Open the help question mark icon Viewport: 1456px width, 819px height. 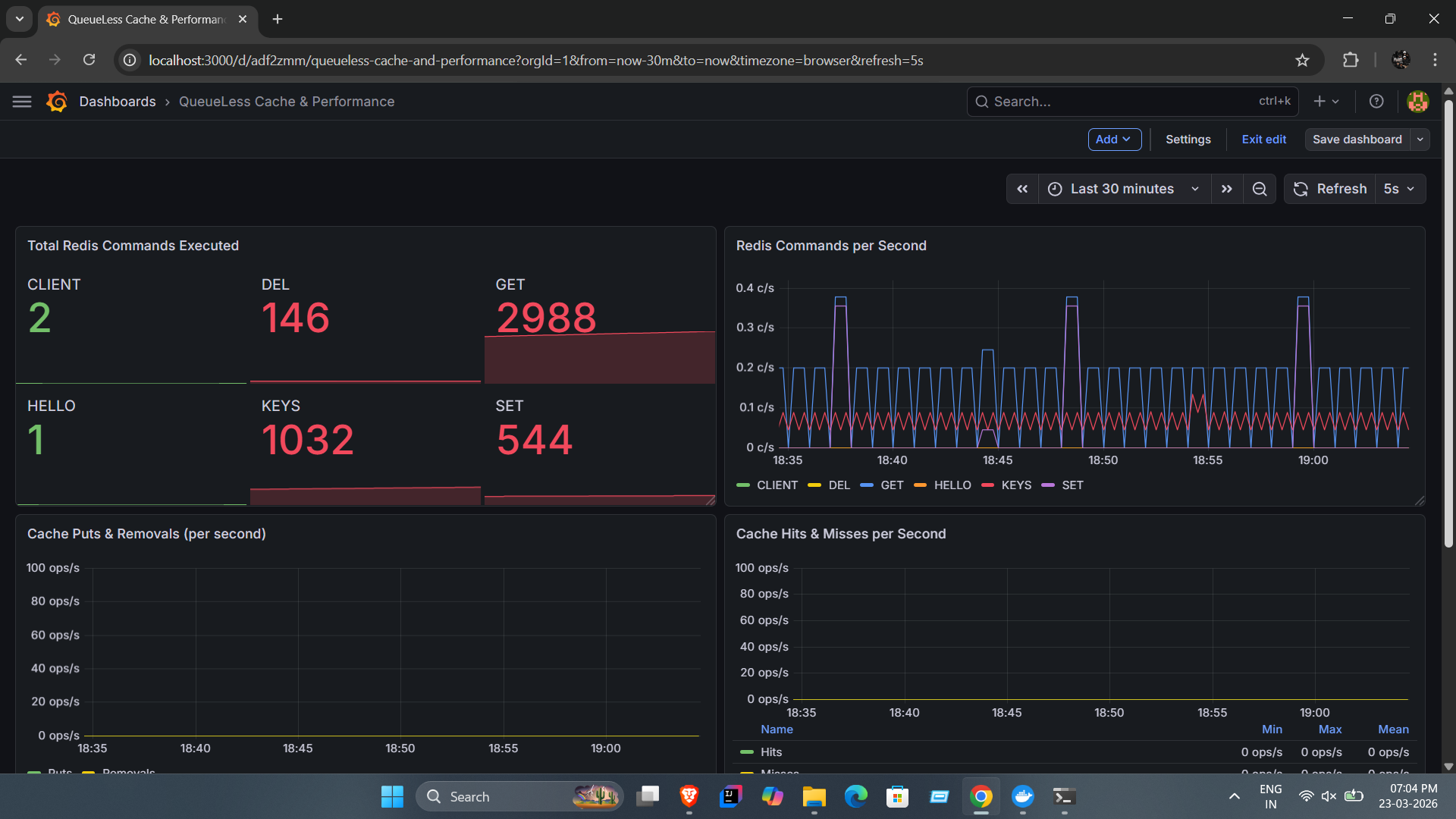click(1376, 102)
